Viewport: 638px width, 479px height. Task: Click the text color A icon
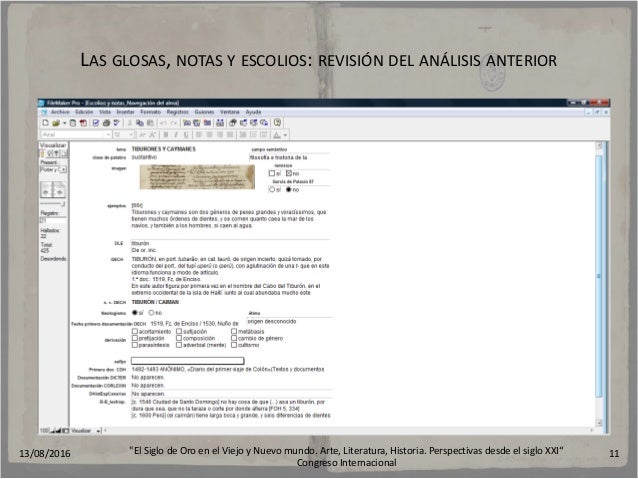(x=277, y=135)
